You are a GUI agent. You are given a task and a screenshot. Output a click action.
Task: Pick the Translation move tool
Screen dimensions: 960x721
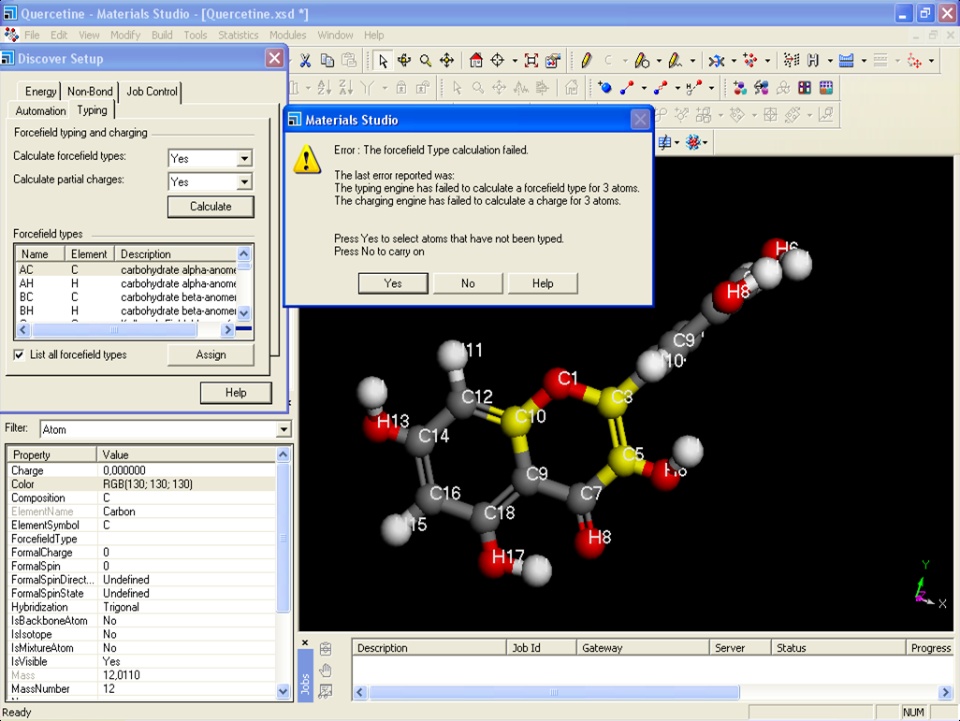(x=447, y=60)
